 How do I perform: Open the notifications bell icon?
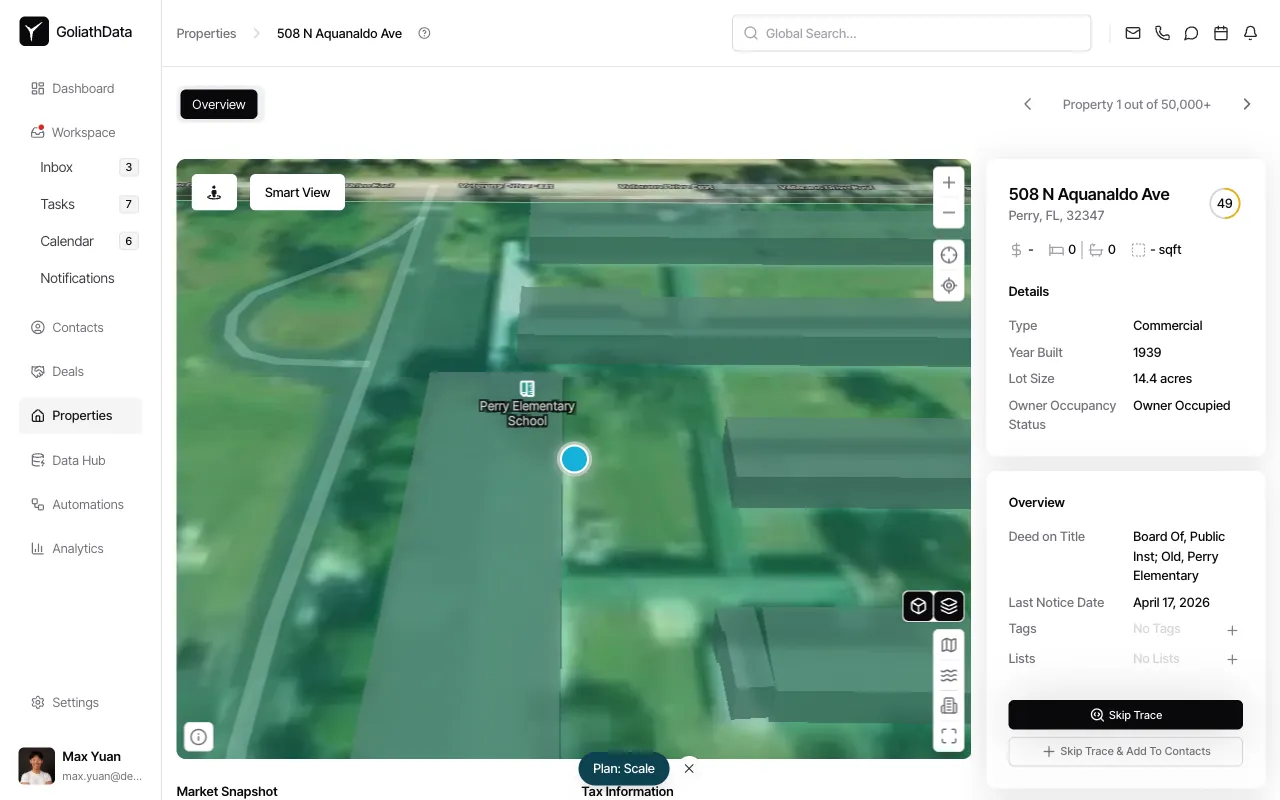click(1249, 33)
